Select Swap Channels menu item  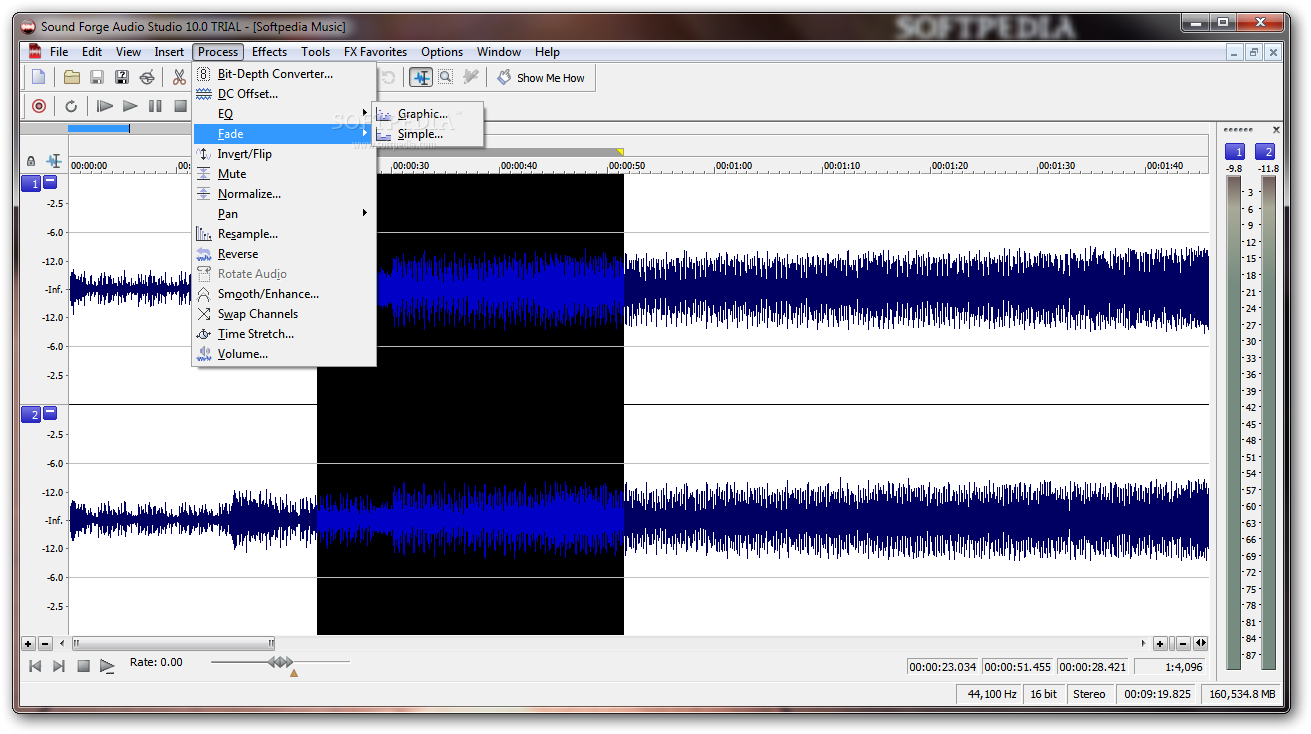coord(284,314)
